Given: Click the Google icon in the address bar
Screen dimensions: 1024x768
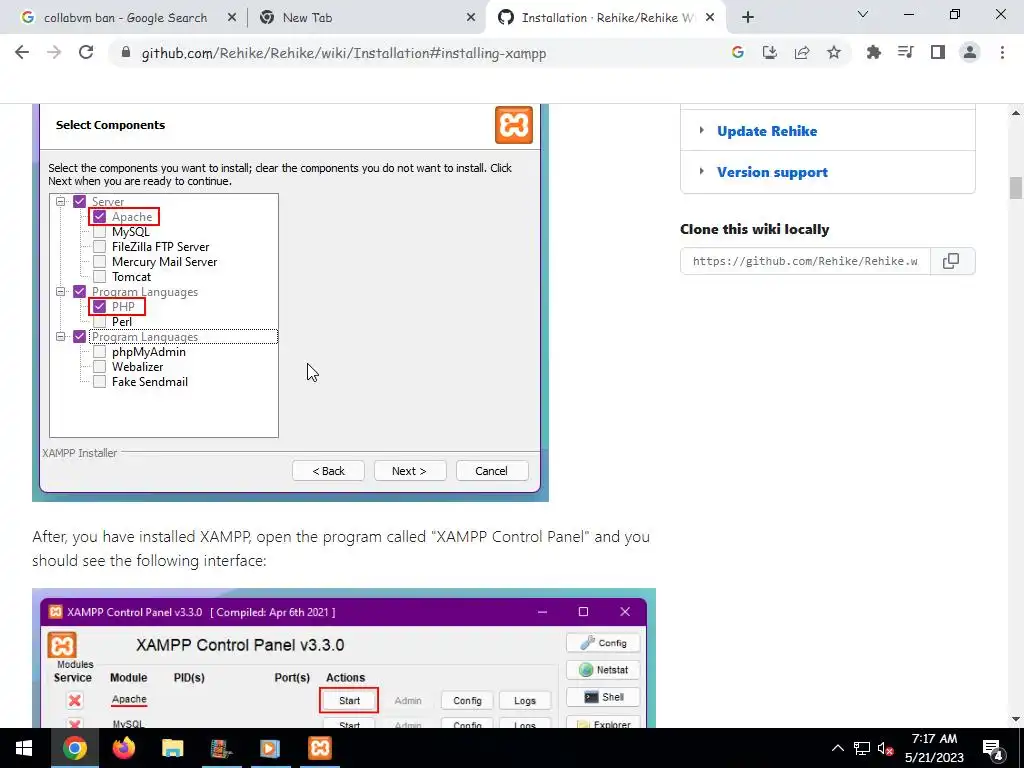Looking at the screenshot, I should (x=738, y=53).
